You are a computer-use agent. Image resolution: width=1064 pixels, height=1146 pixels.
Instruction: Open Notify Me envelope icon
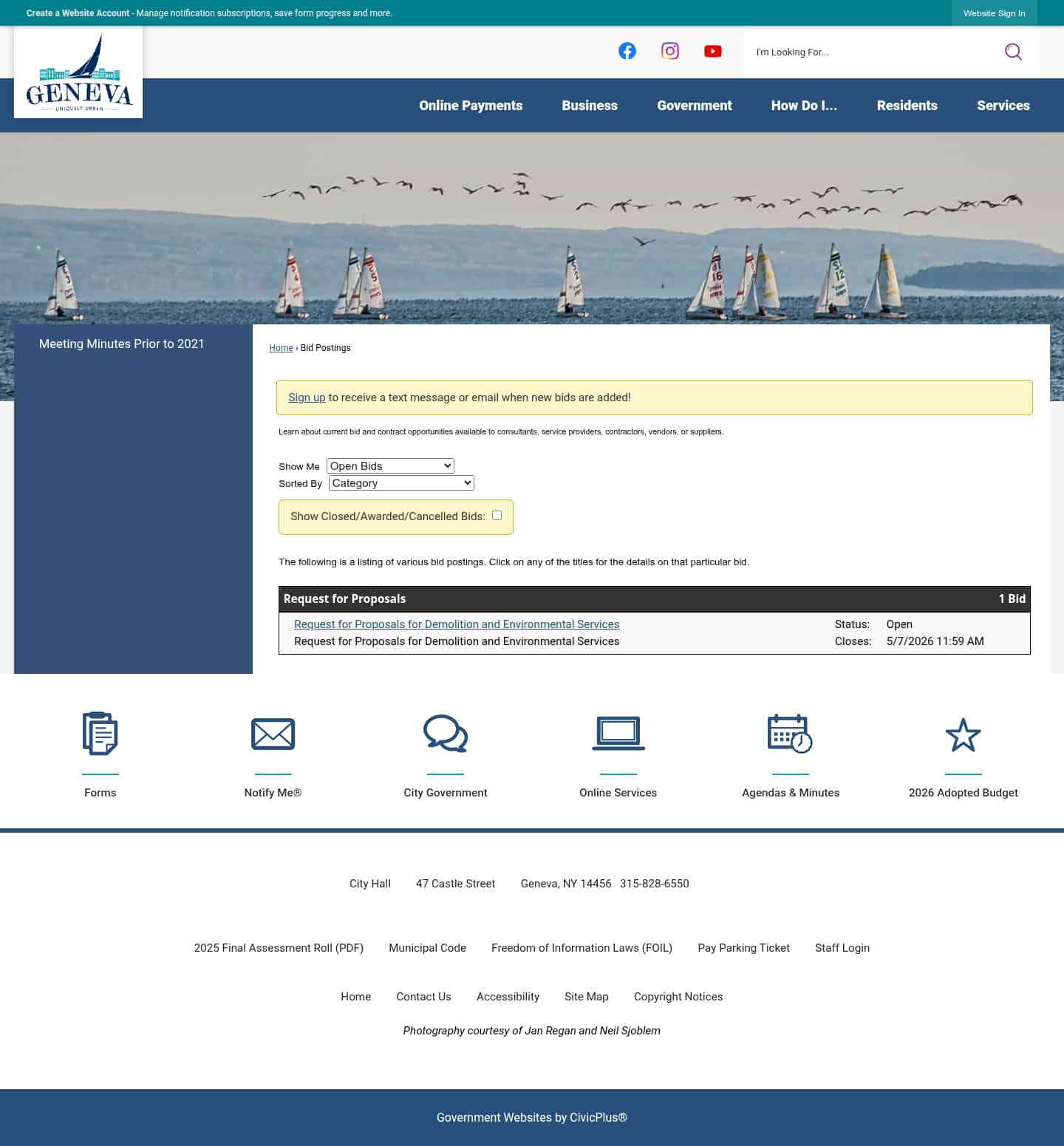point(273,734)
